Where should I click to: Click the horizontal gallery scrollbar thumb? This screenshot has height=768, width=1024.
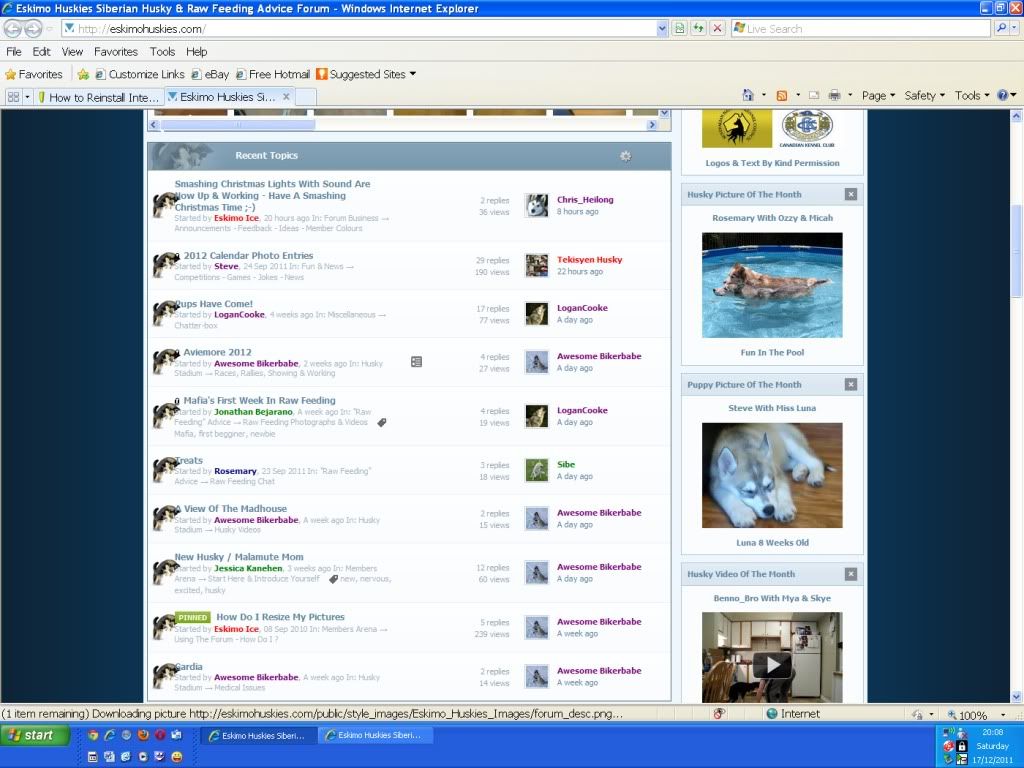[237, 124]
